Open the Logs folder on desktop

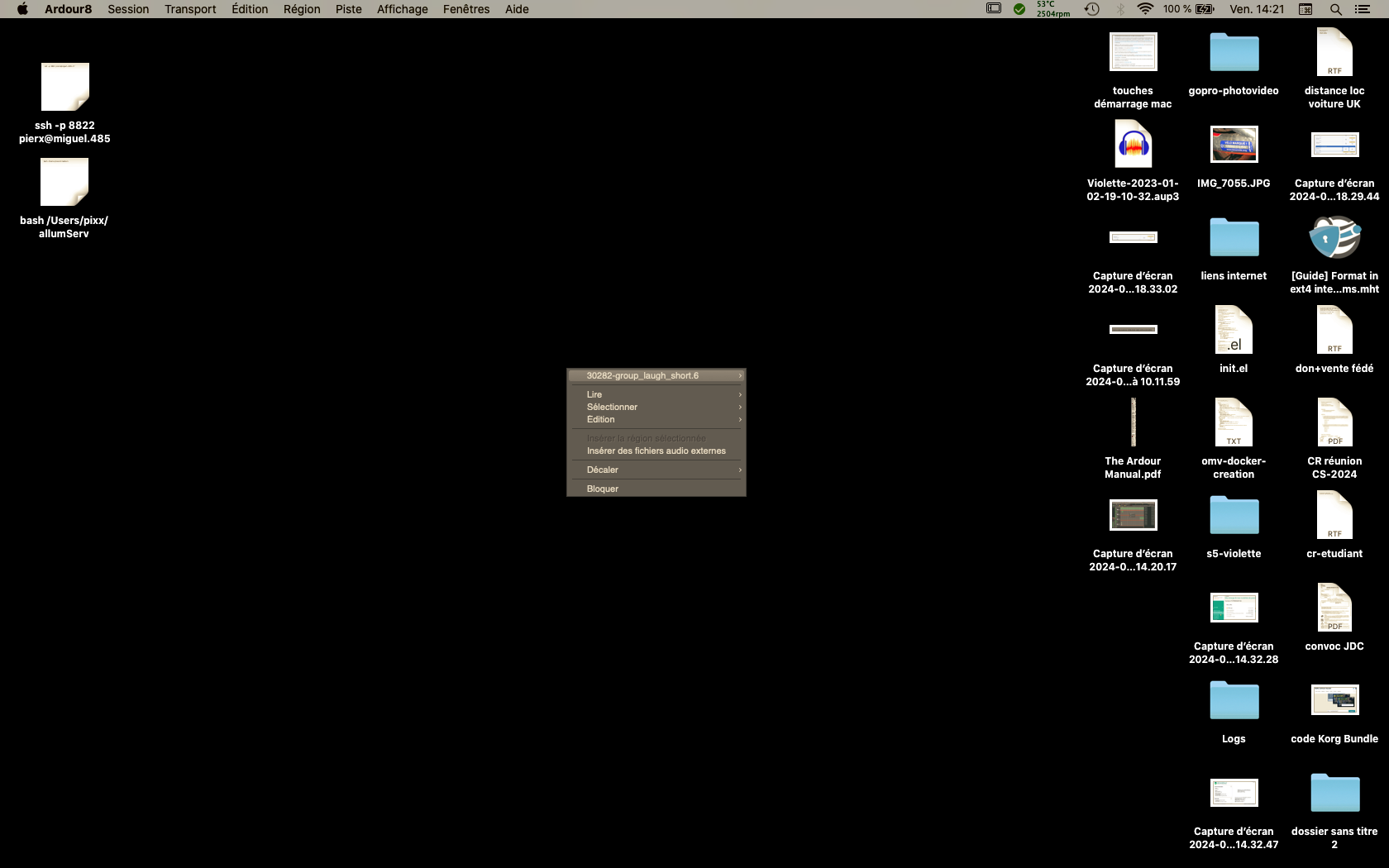pyautogui.click(x=1234, y=701)
